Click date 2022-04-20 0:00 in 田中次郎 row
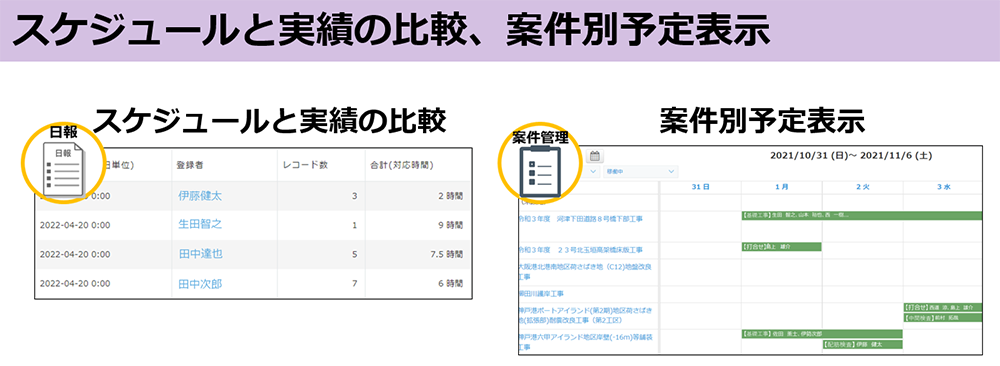The height and width of the screenshot is (366, 1000). 75,284
